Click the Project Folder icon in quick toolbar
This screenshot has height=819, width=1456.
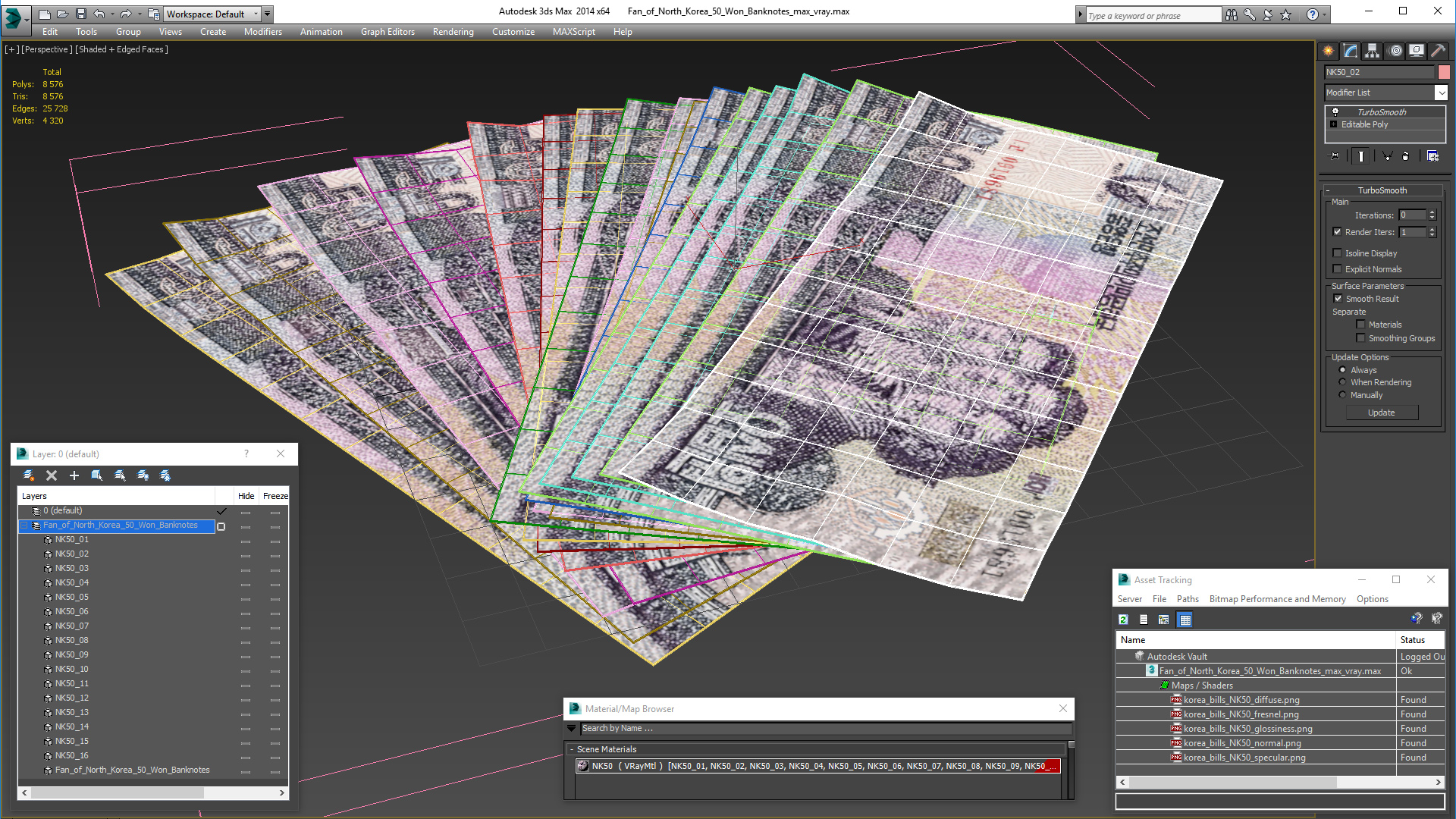tap(154, 14)
